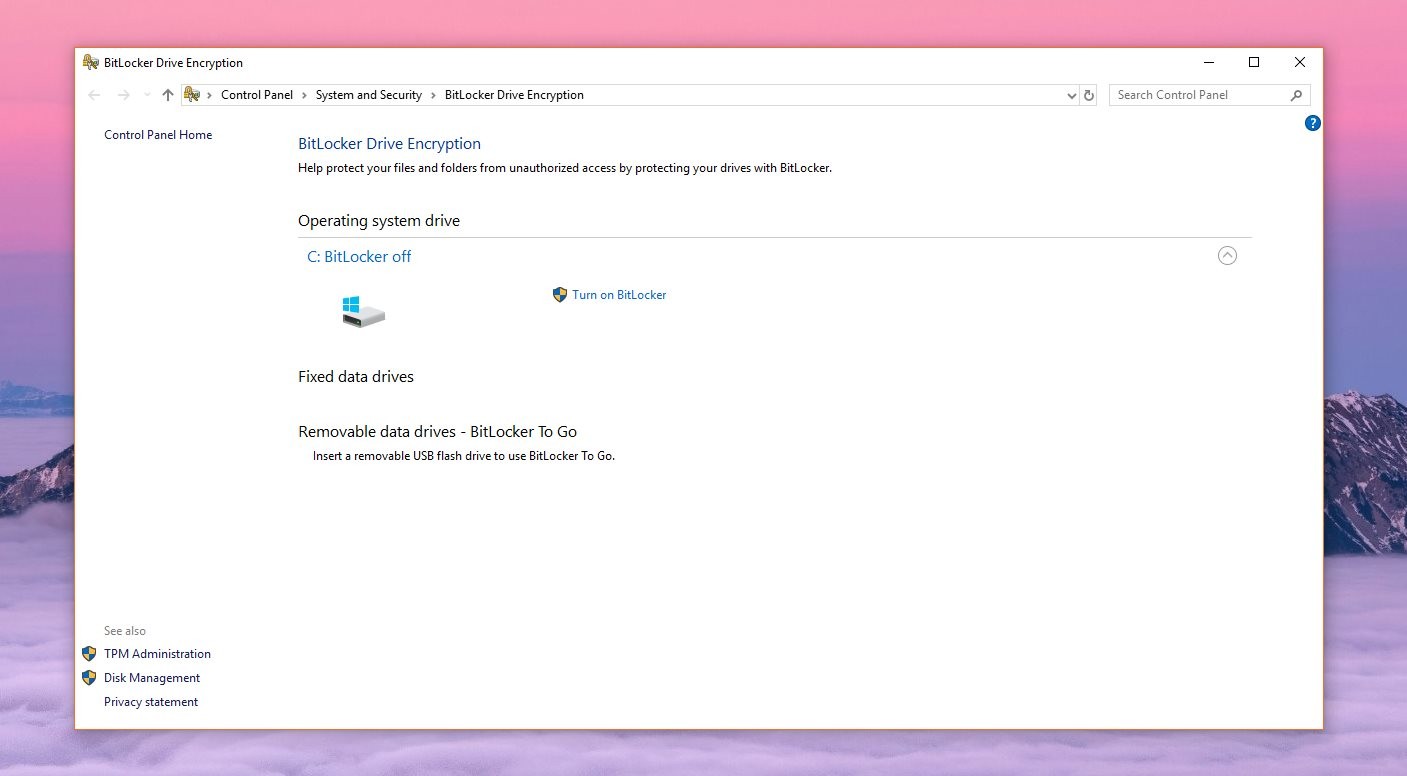This screenshot has width=1407, height=776.
Task: Click the See also label
Action: [125, 631]
